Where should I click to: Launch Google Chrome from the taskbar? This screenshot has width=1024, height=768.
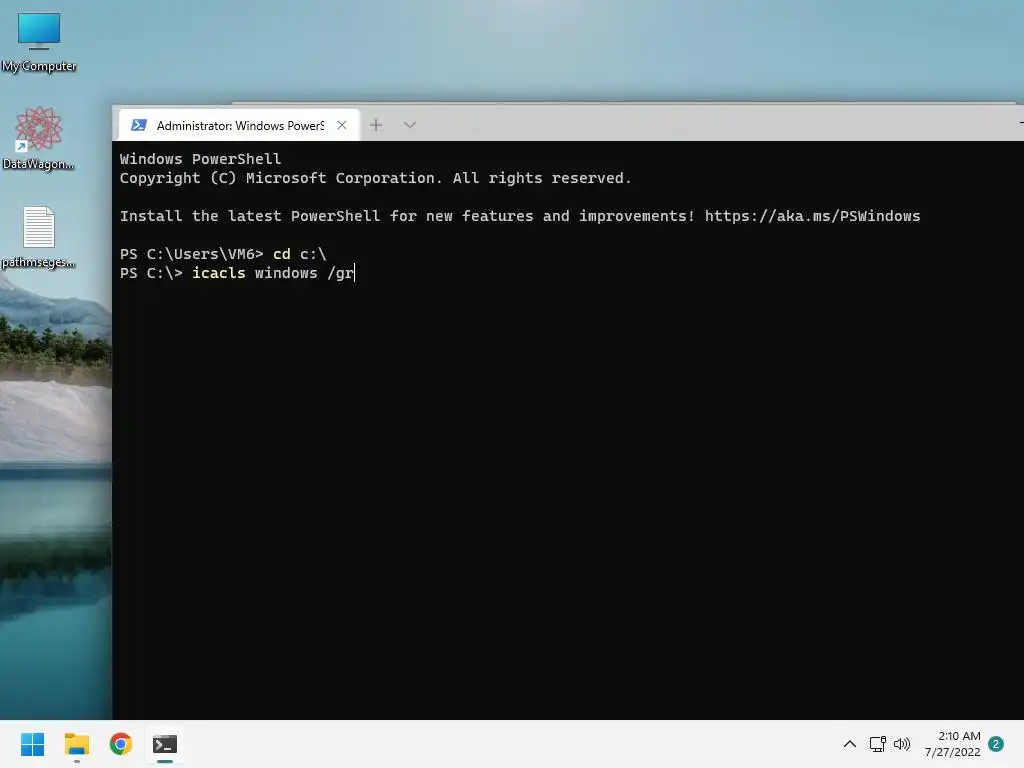[121, 744]
